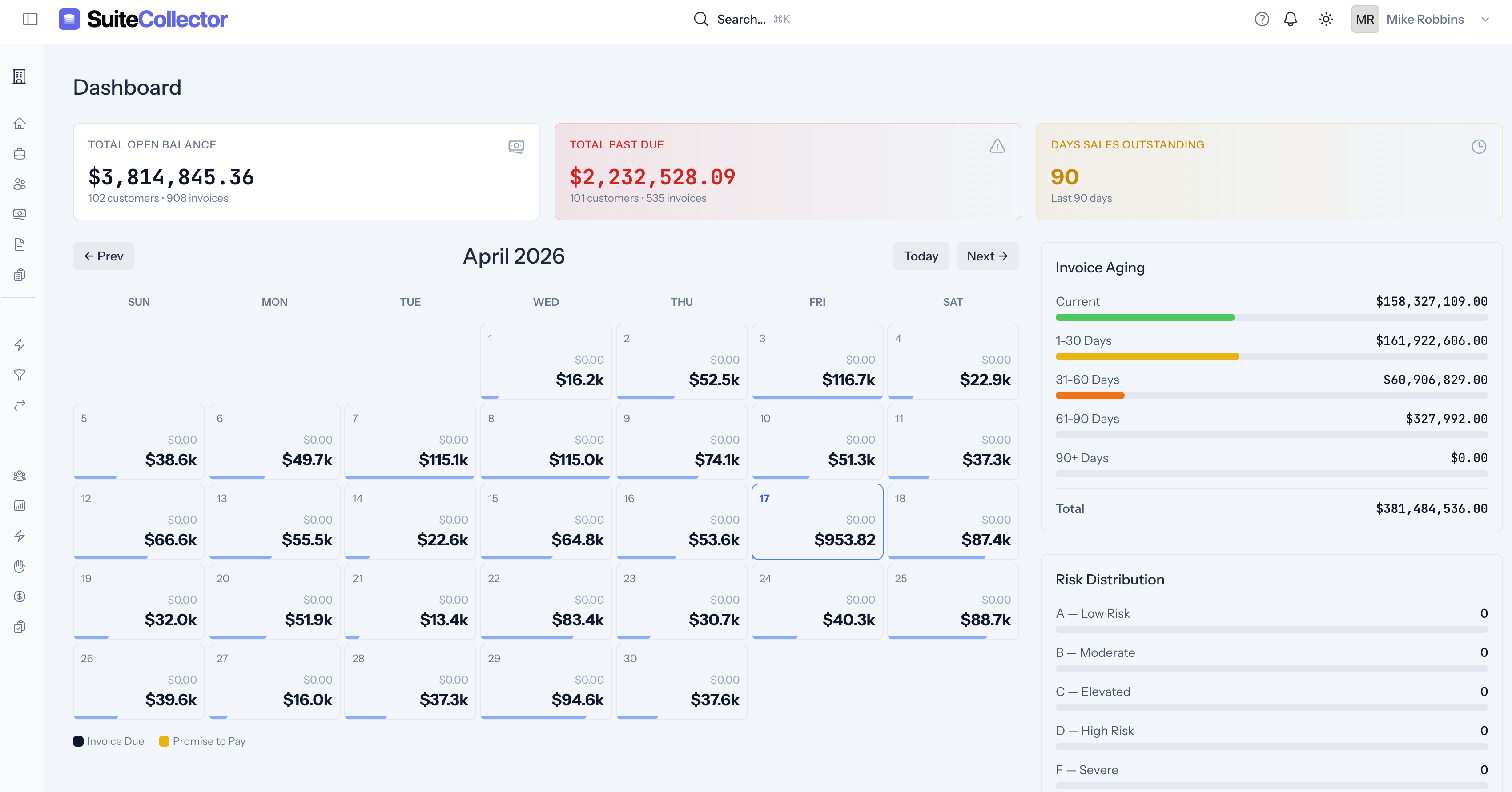Click the 1-30 Days progress bar
The width and height of the screenshot is (1512, 792).
point(1271,356)
